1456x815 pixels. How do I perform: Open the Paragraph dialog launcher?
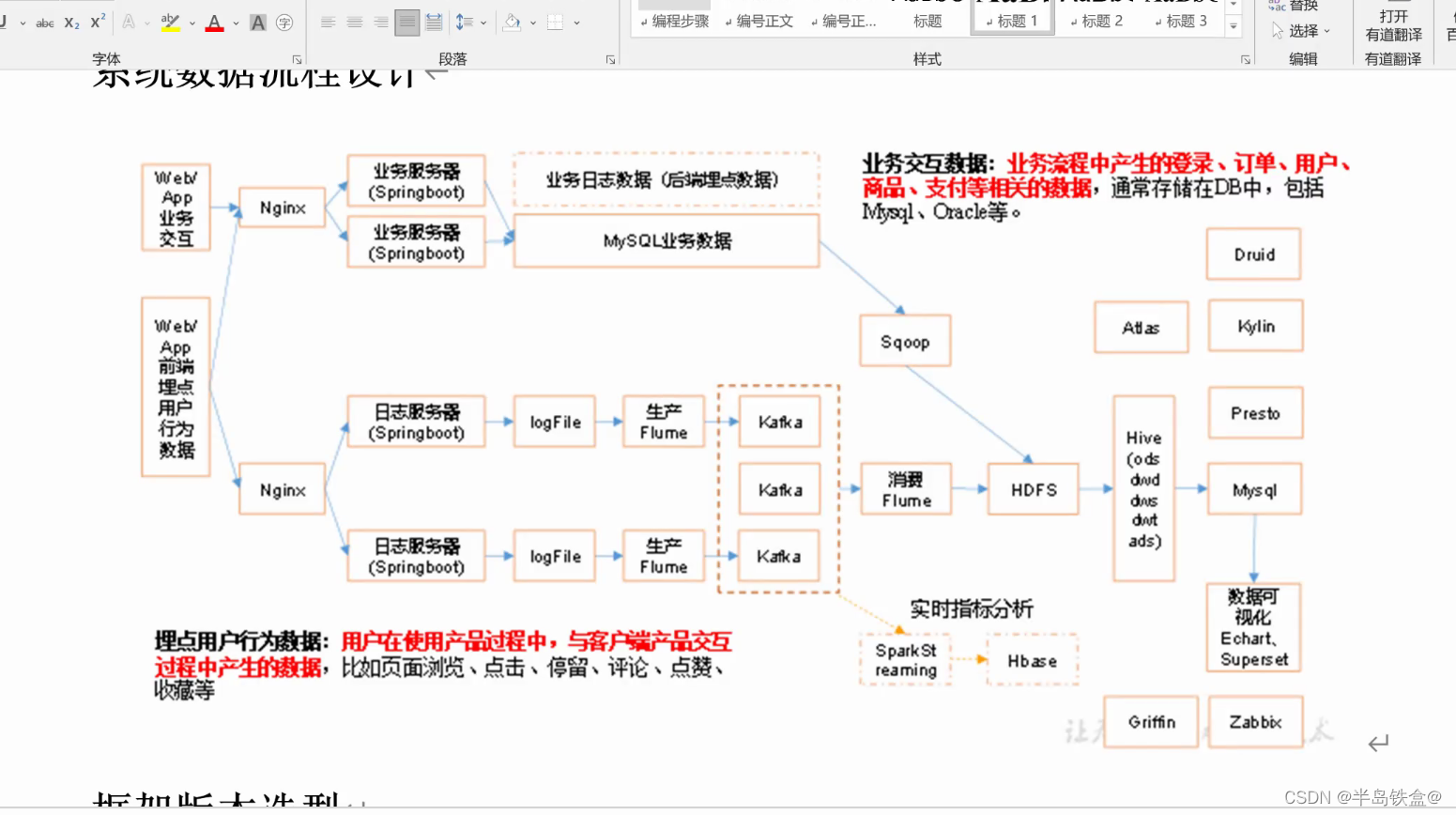click(610, 59)
